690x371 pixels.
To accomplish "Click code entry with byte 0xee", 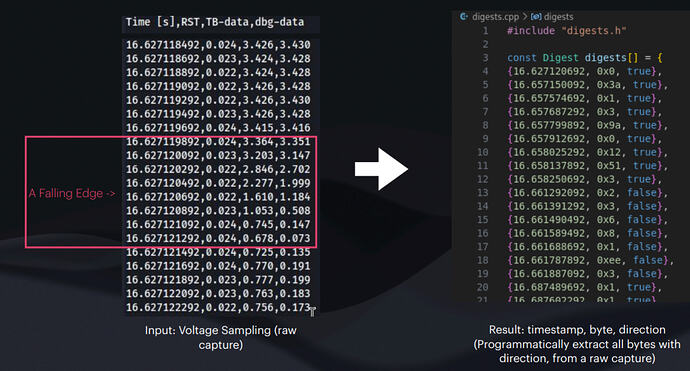I will 591,260.
